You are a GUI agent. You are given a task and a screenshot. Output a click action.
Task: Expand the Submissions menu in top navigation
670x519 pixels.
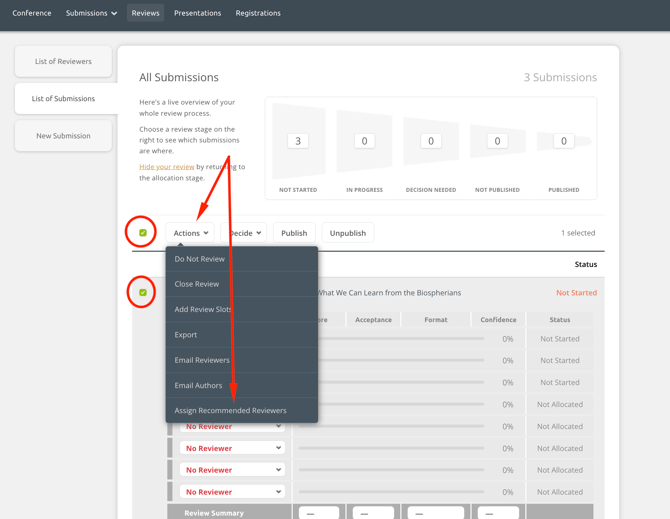(91, 13)
